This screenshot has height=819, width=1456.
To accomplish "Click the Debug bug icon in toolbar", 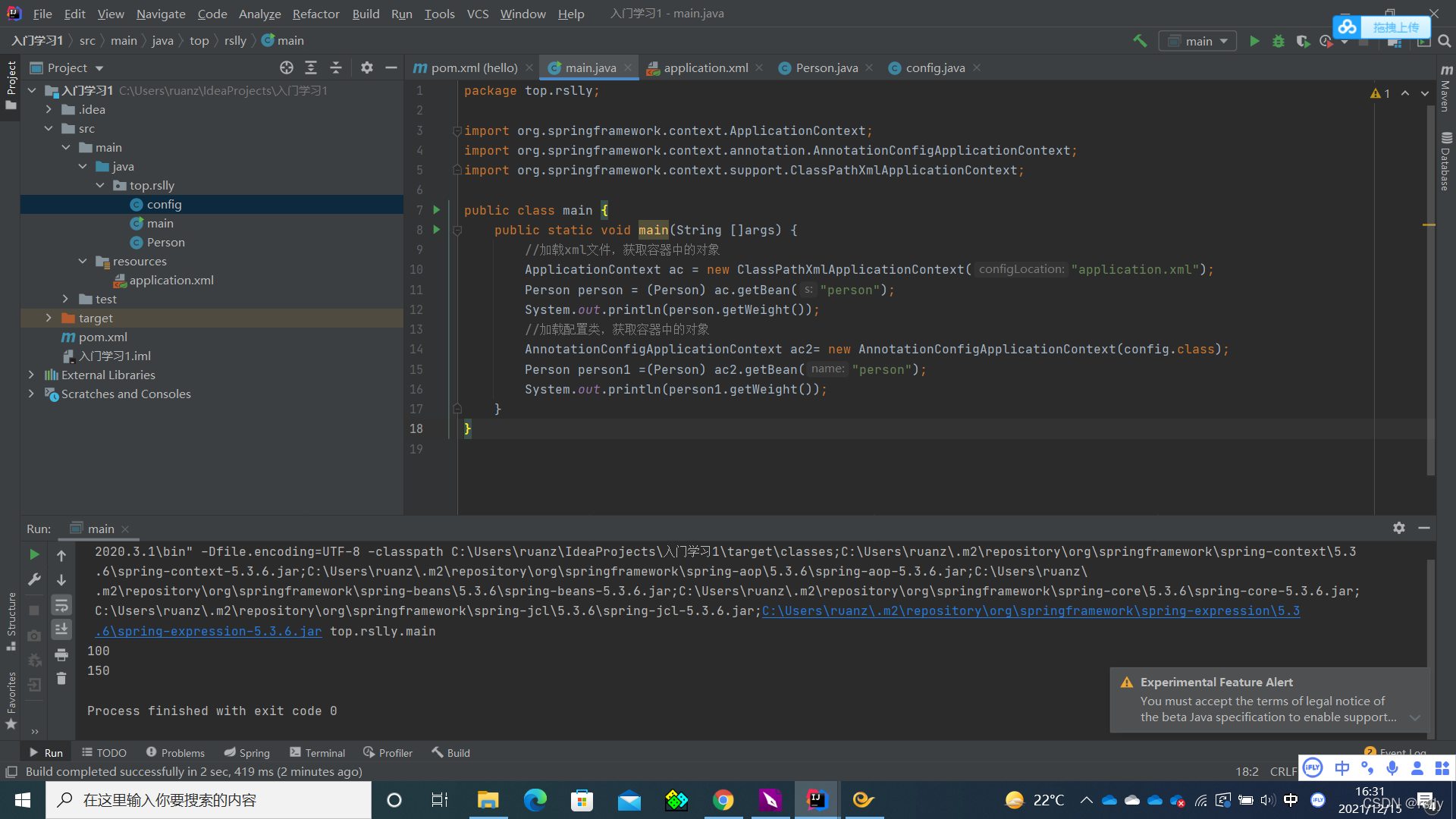I will pos(1279,41).
